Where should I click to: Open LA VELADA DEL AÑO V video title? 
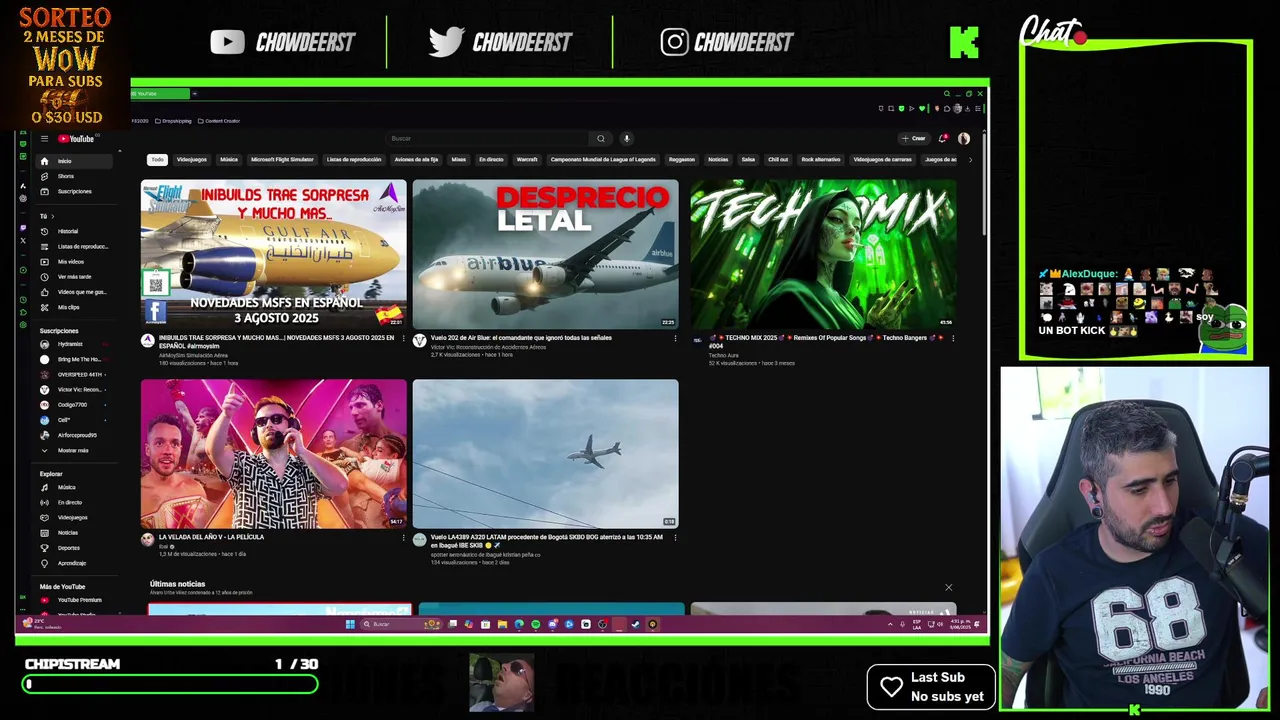tap(211, 537)
